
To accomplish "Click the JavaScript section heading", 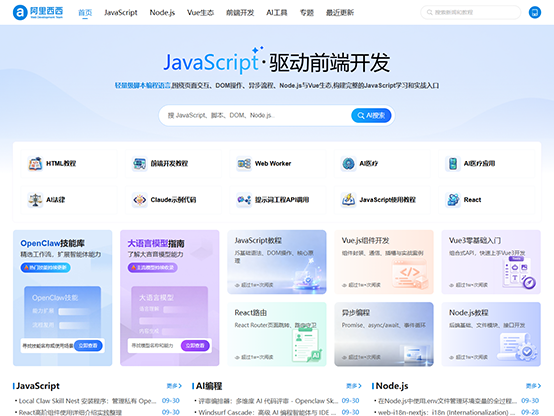I will [38, 386].
